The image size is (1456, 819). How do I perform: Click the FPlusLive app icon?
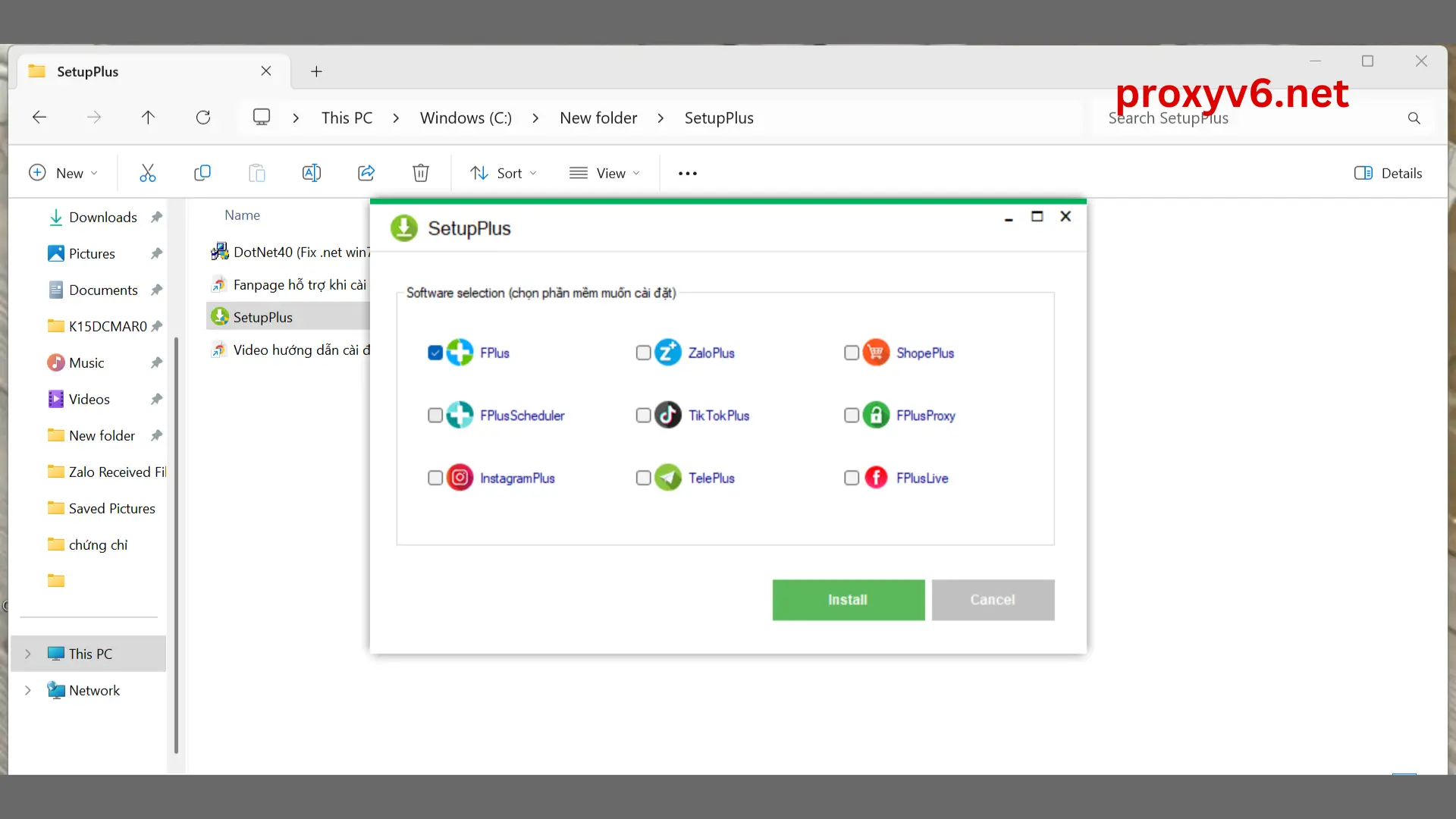(876, 478)
